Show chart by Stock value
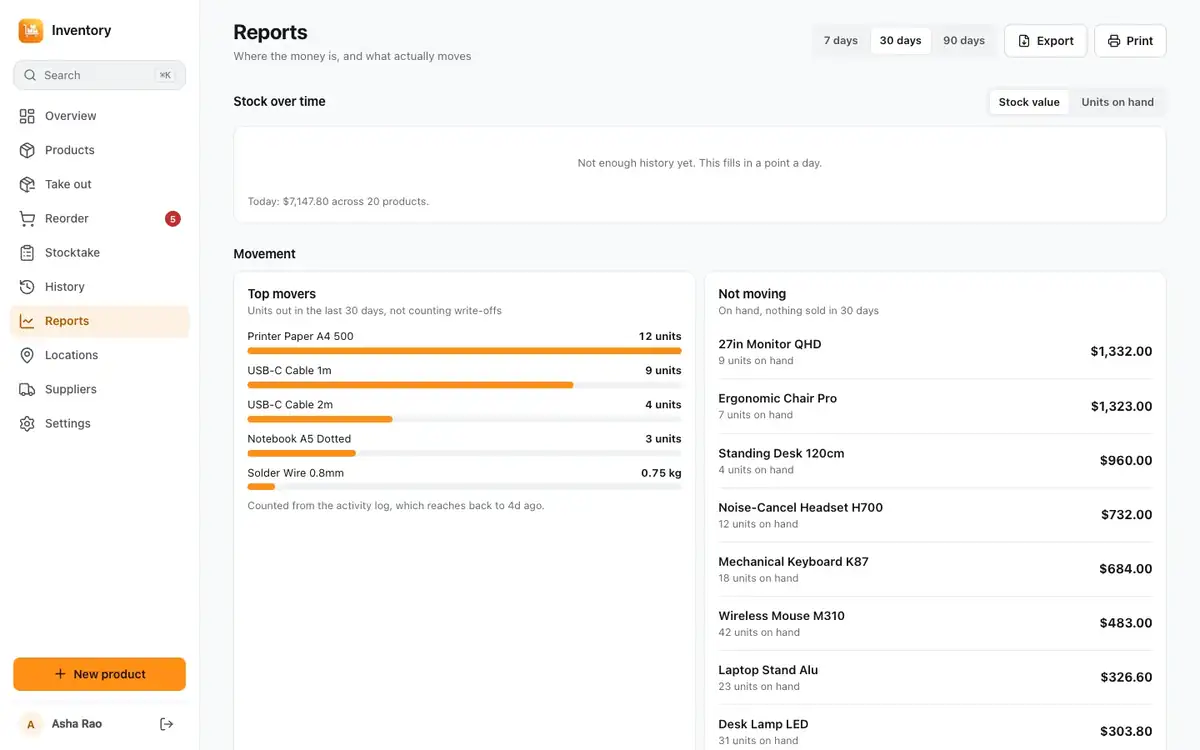Image resolution: width=1200 pixels, height=750 pixels. point(1029,102)
